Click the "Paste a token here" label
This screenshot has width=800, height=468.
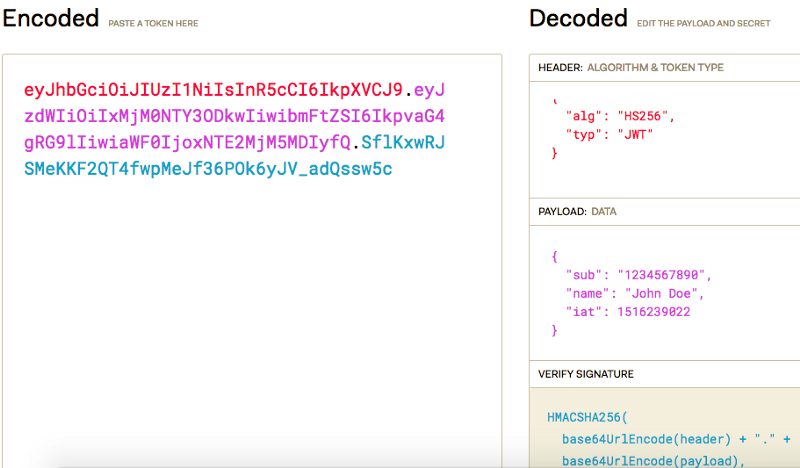[153, 23]
